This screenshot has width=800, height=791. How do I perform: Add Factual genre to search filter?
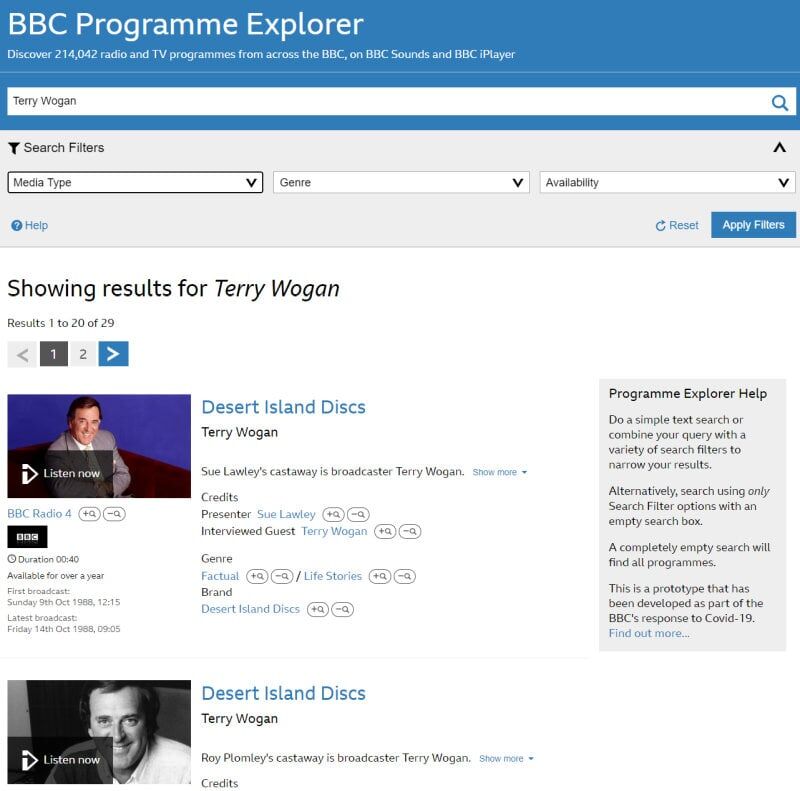(257, 577)
